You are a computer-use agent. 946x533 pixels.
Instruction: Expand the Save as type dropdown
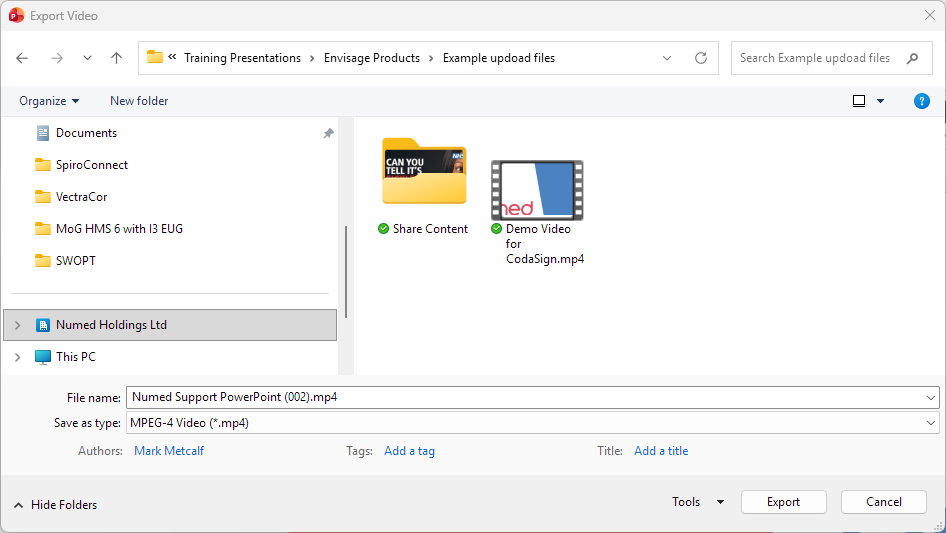point(931,423)
